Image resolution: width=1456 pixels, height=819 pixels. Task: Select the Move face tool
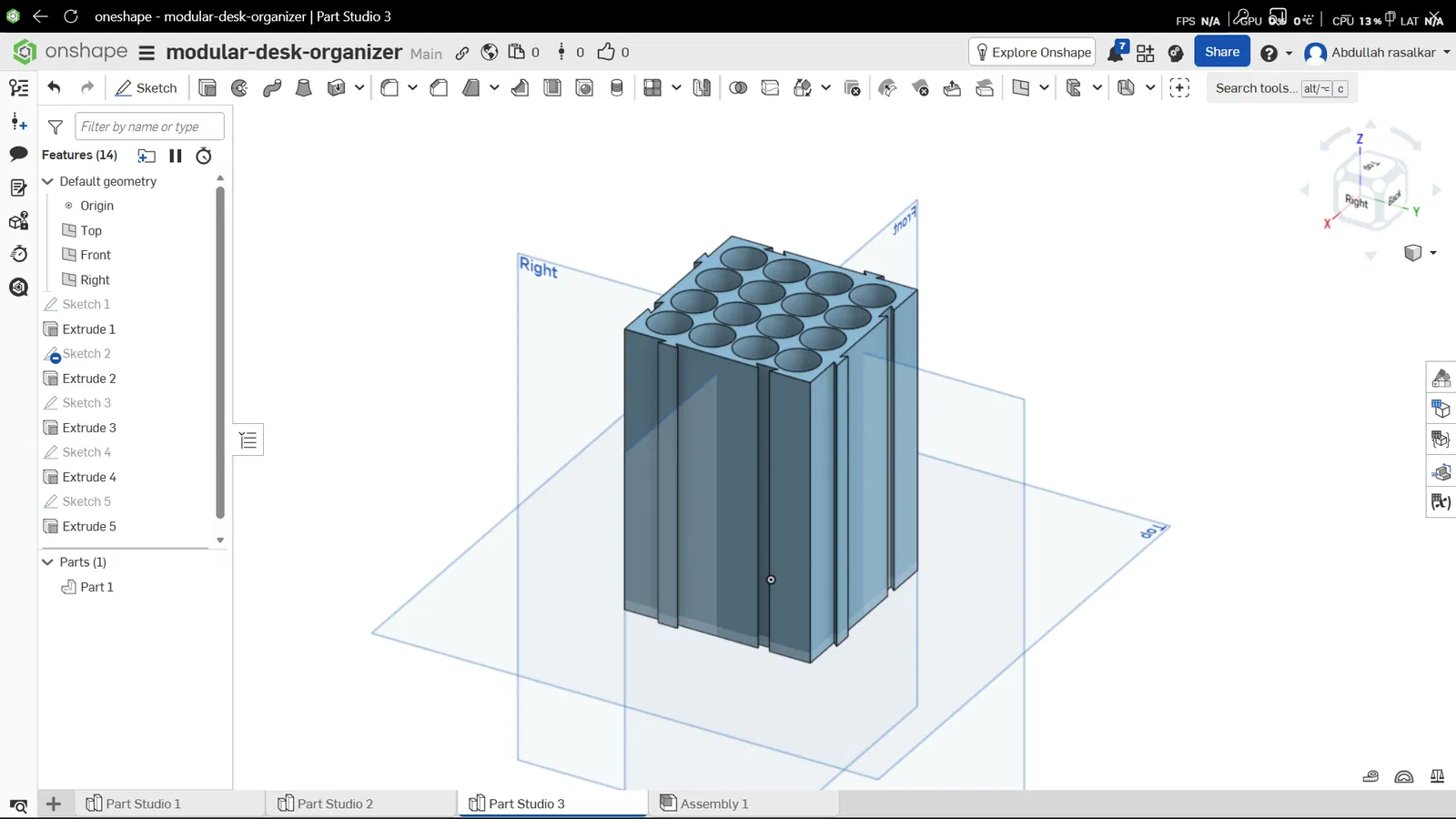click(952, 88)
